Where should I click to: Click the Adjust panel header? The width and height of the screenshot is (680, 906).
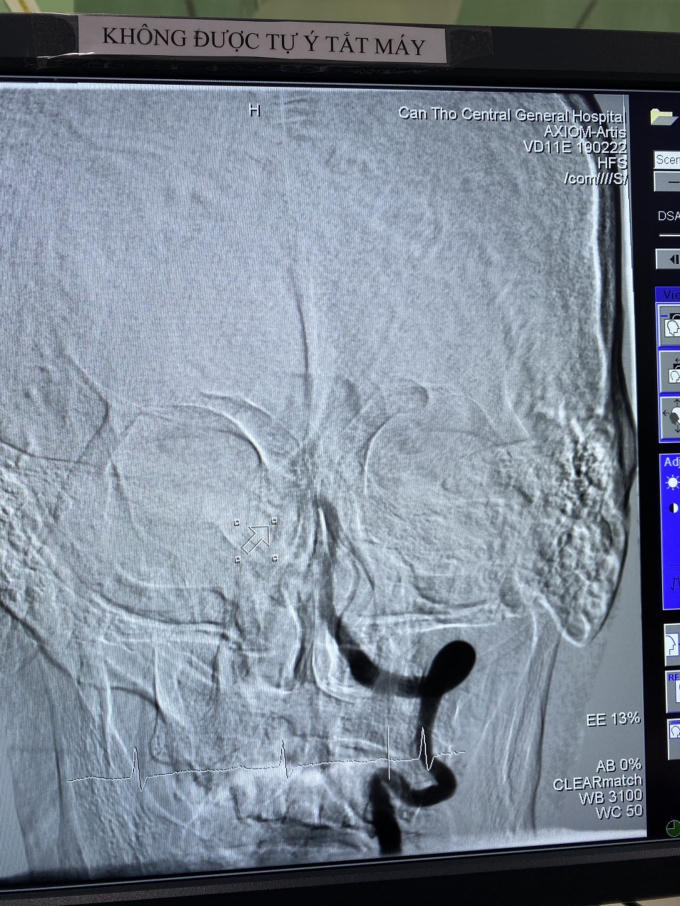tap(669, 463)
